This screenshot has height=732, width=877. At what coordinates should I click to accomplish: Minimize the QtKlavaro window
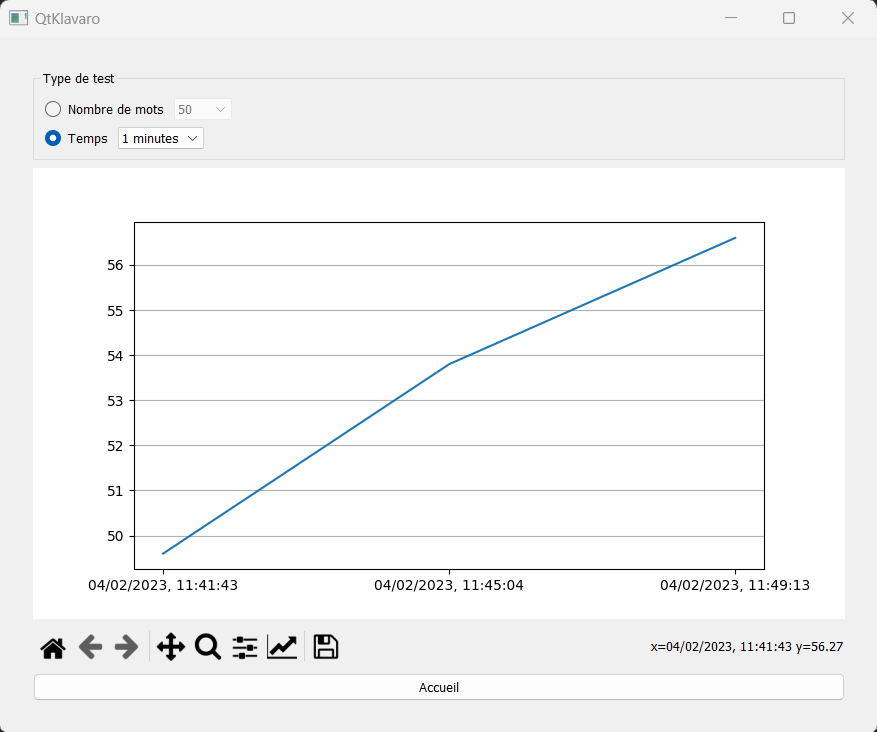pos(730,18)
